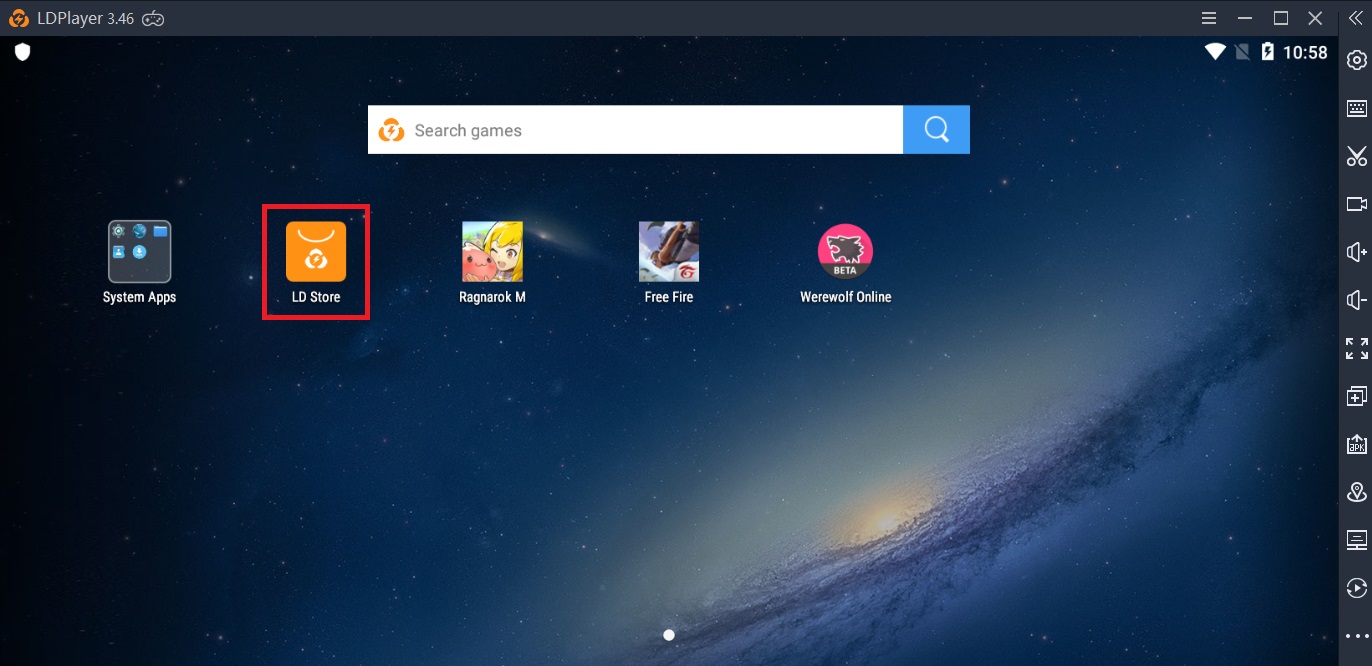Install an APK file
The image size is (1372, 666).
(1357, 443)
